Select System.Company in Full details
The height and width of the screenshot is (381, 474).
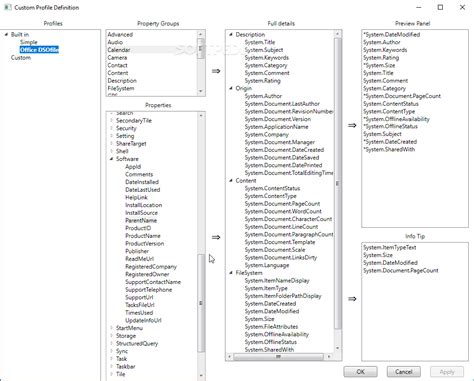click(267, 134)
